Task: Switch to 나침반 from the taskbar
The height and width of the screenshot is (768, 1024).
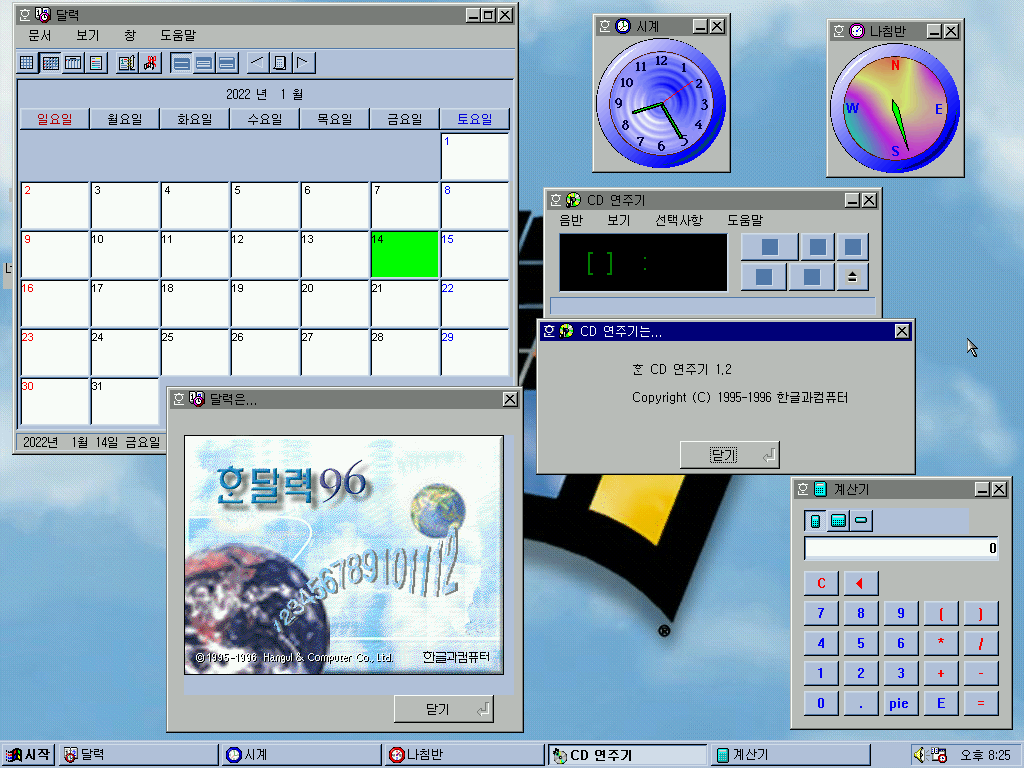Action: pyautogui.click(x=465, y=755)
